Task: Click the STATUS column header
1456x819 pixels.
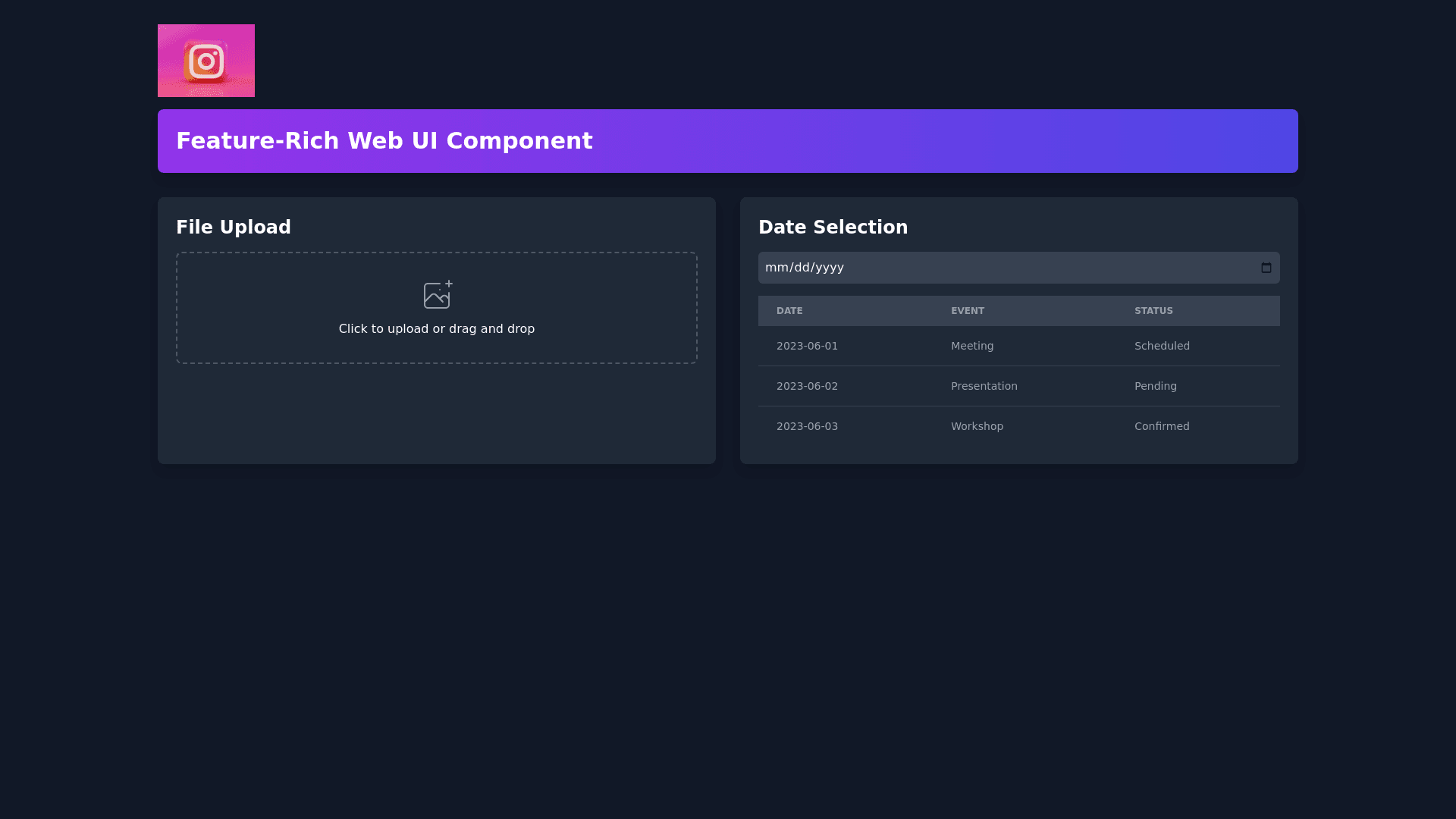Action: [x=1153, y=311]
